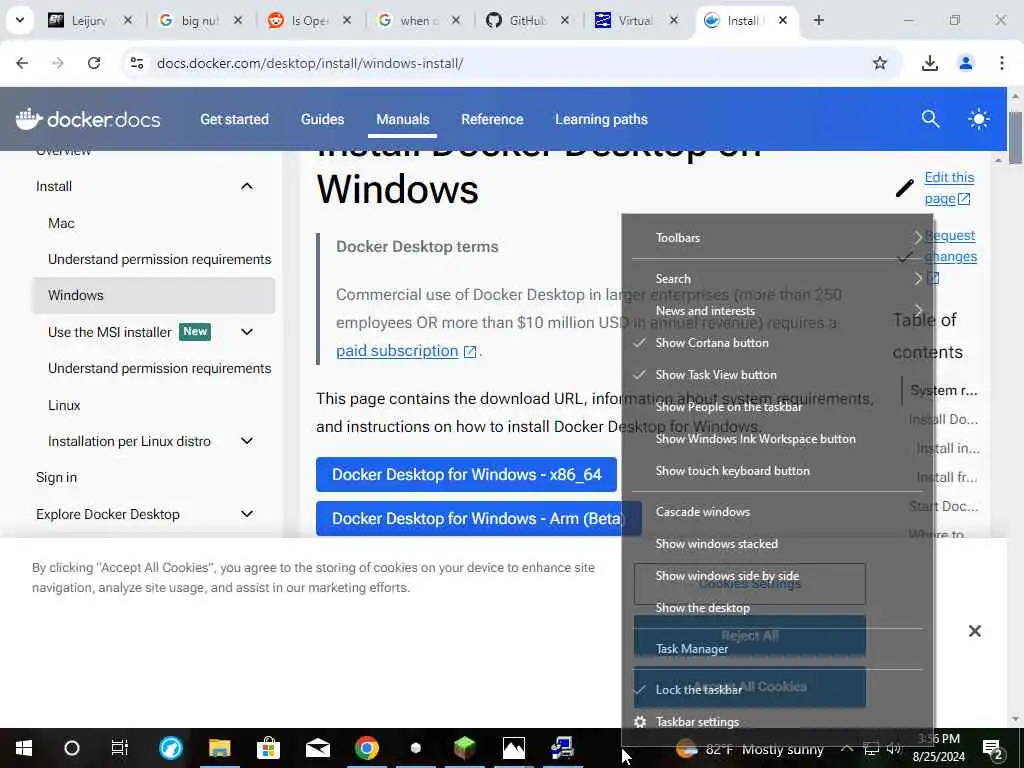Open Manuals in docs nav

click(x=403, y=120)
